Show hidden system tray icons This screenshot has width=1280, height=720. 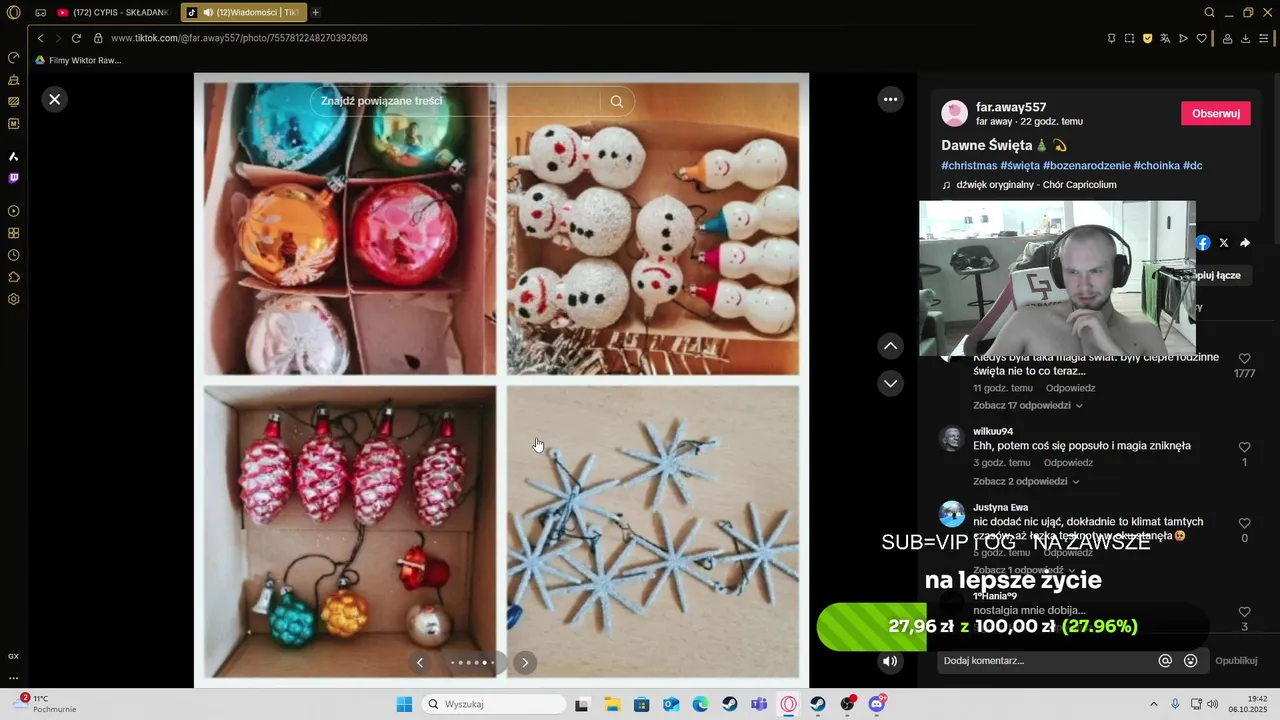[x=1154, y=704]
